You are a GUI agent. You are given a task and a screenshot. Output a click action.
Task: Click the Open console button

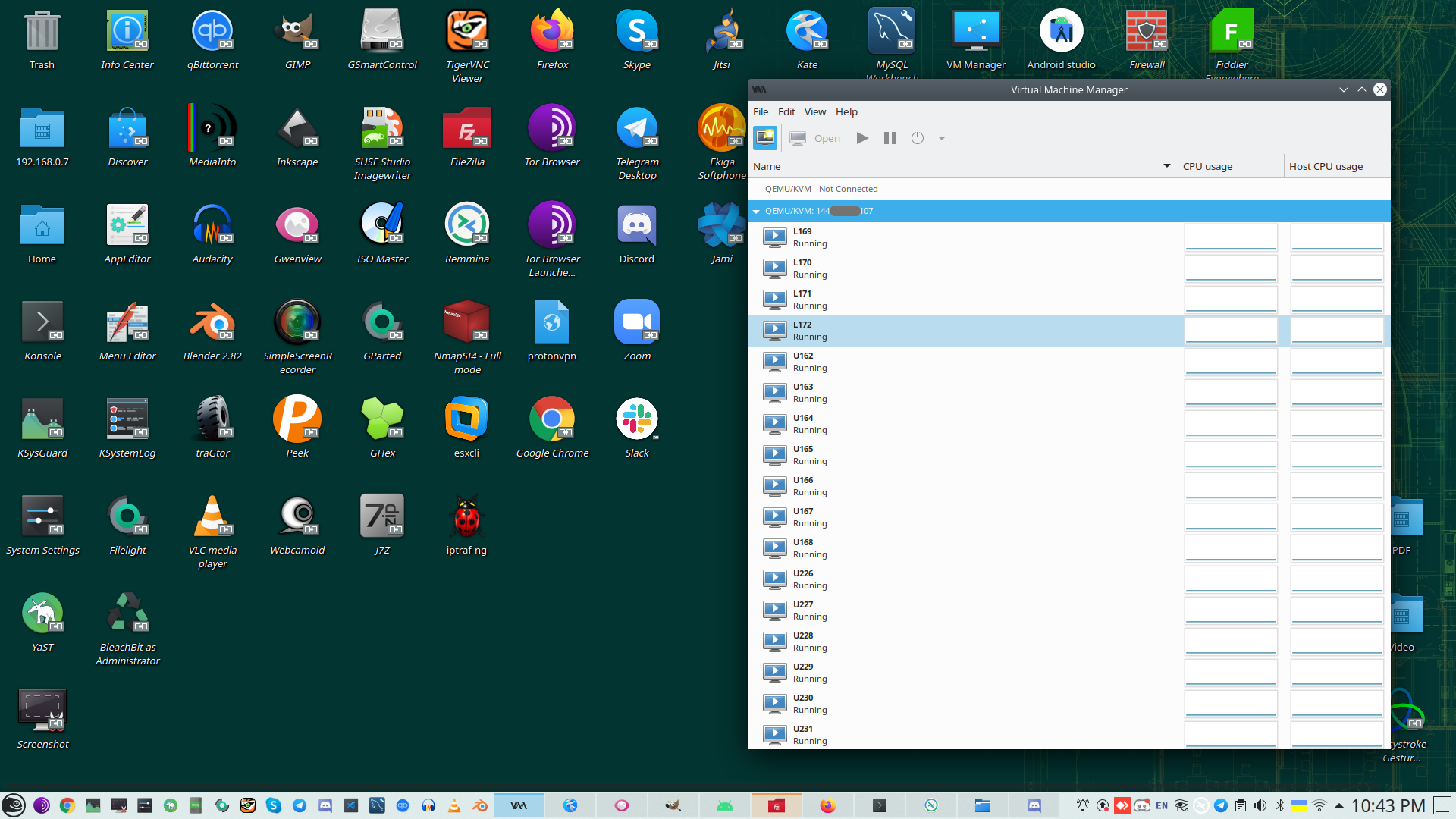pos(815,138)
